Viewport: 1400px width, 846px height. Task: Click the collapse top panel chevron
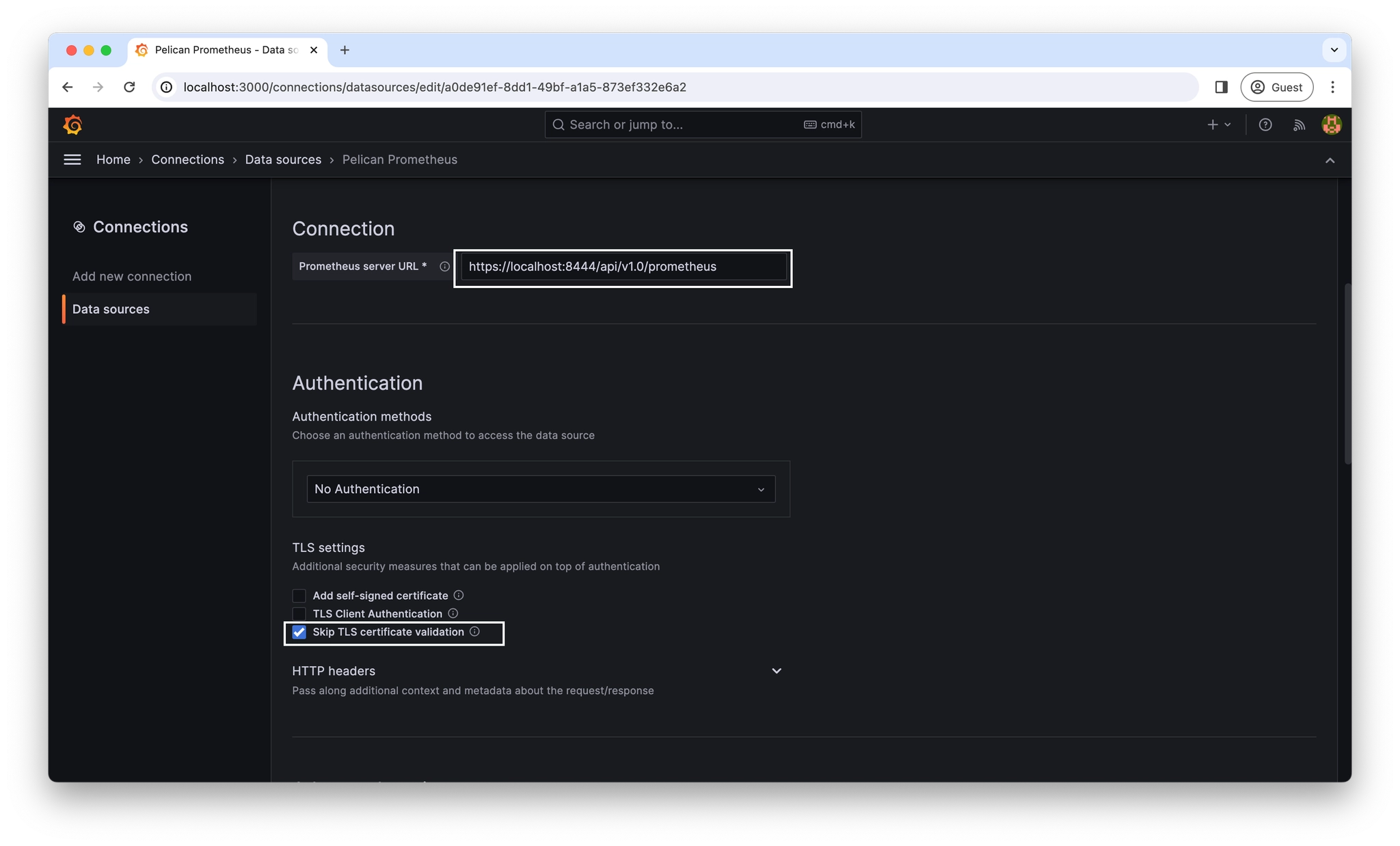[x=1330, y=159]
